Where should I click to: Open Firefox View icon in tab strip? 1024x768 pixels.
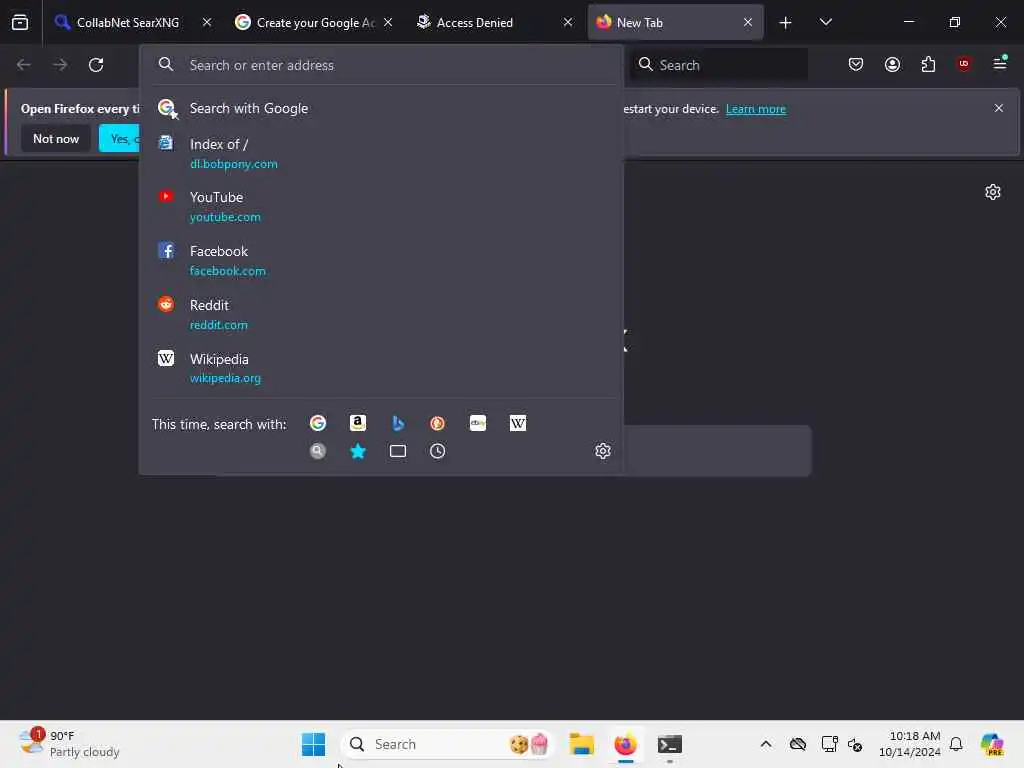coord(20,22)
